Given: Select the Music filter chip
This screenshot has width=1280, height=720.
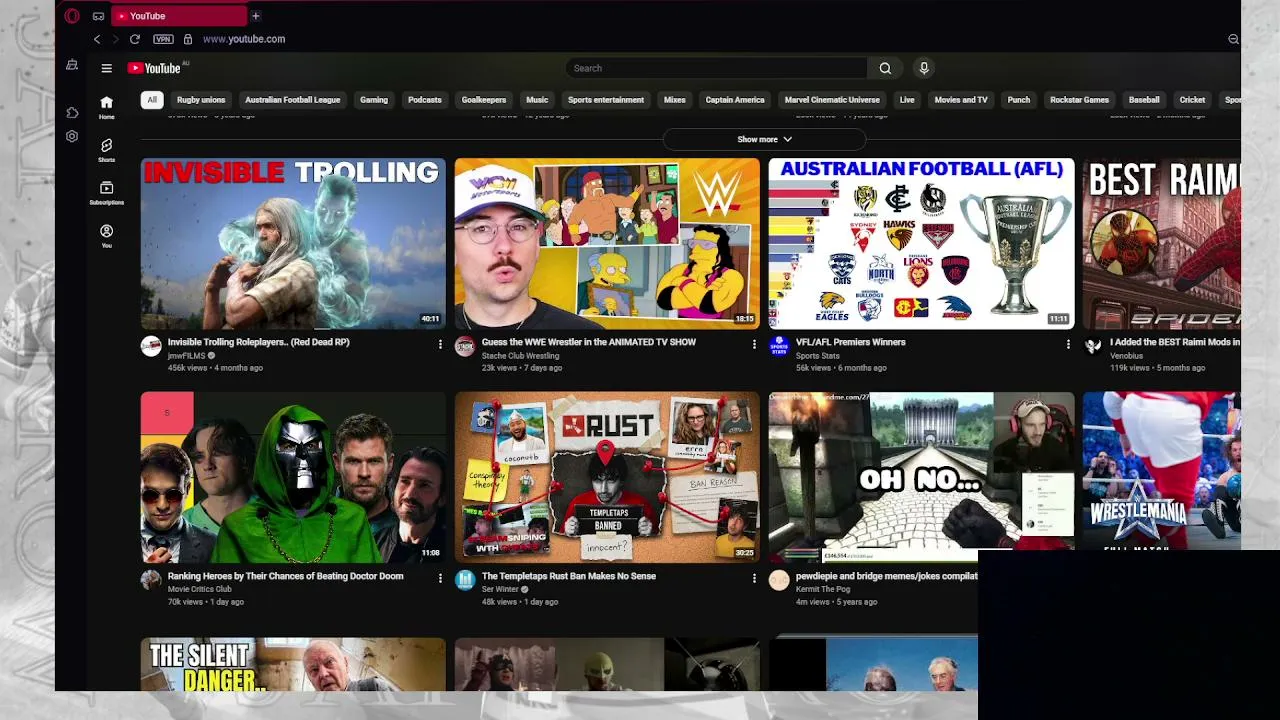Looking at the screenshot, I should (537, 100).
